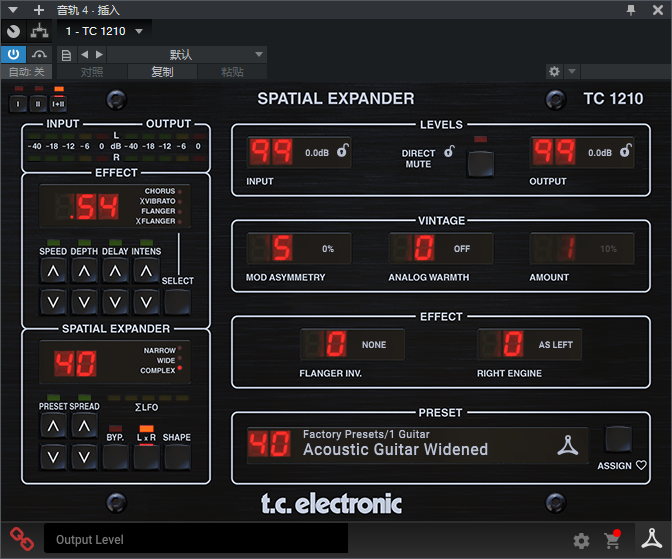Go to previous preset arrow

tap(85, 54)
